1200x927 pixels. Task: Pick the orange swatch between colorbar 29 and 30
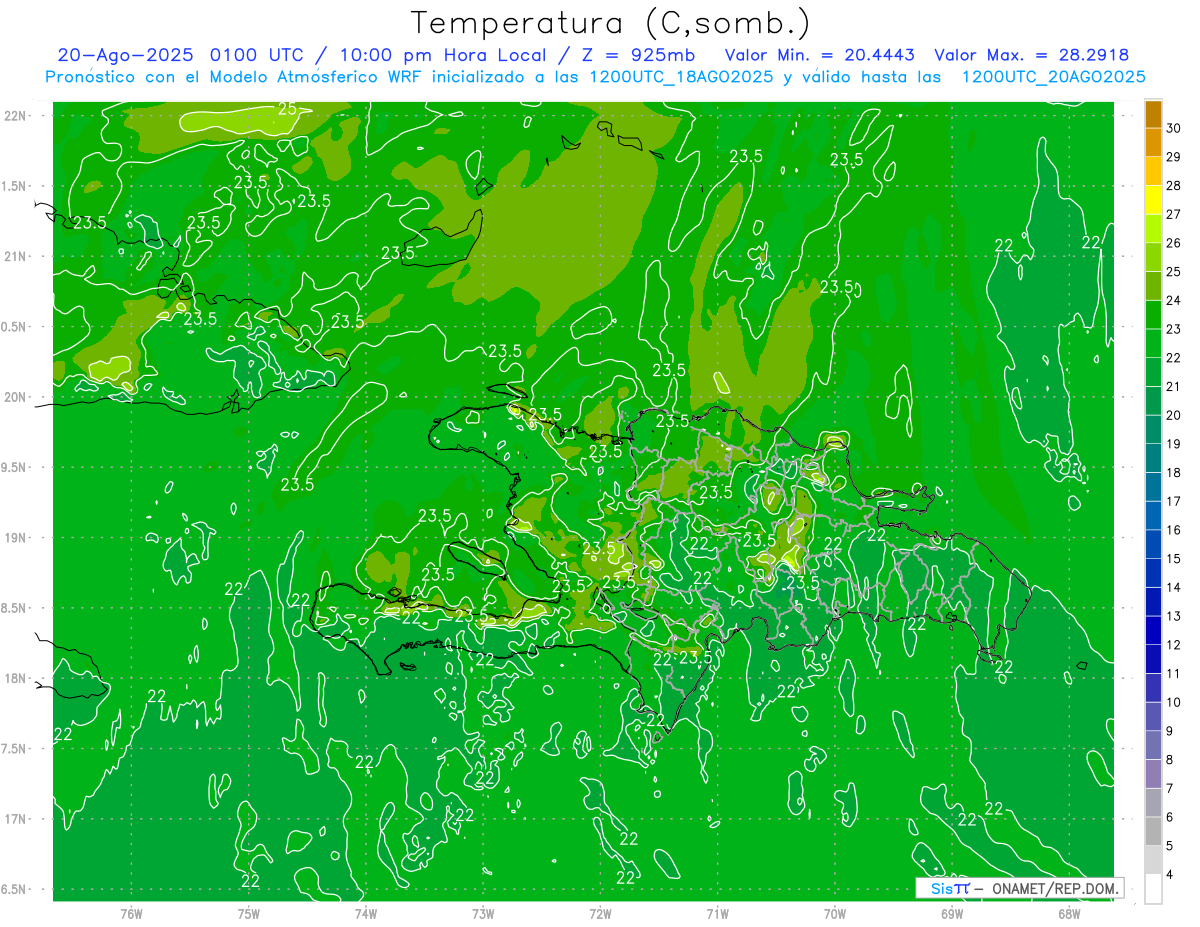tap(1153, 142)
